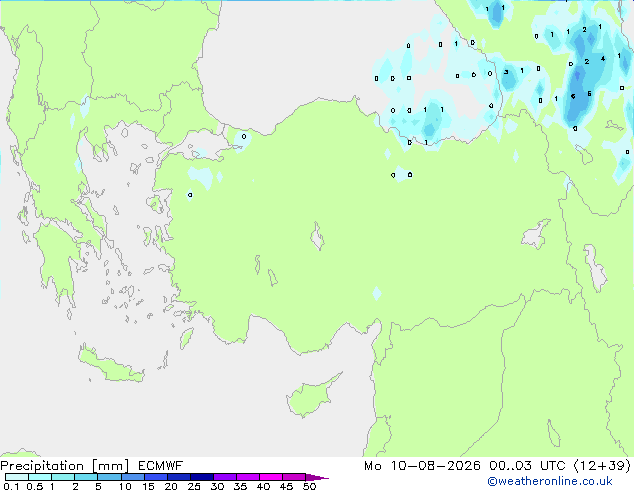Select the 15–20 mm legend swatch
This screenshot has height=490, width=634.
click(x=156, y=477)
